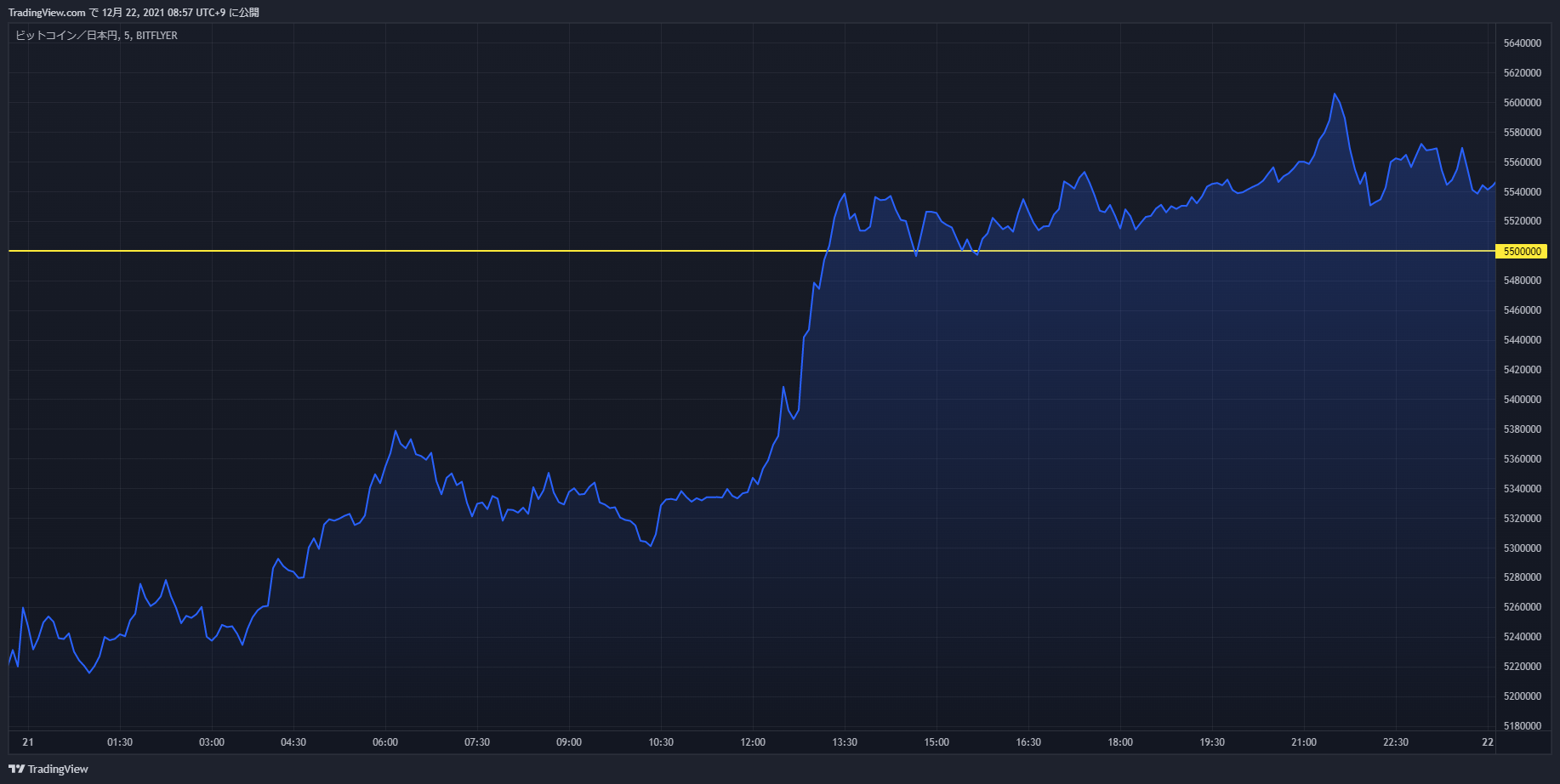Click the 5340000 price axis label
Image resolution: width=1560 pixels, height=784 pixels.
pyautogui.click(x=1523, y=489)
